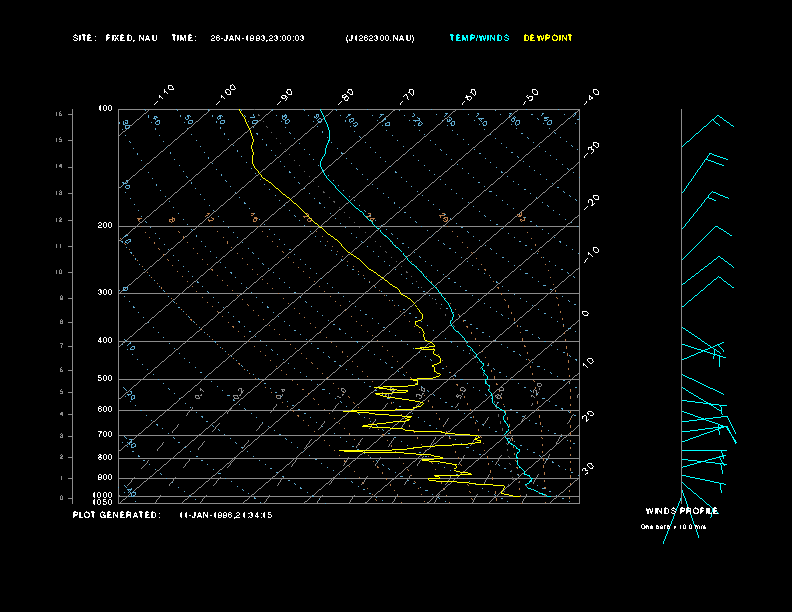Click the 9 km mark on height axis

click(62, 298)
